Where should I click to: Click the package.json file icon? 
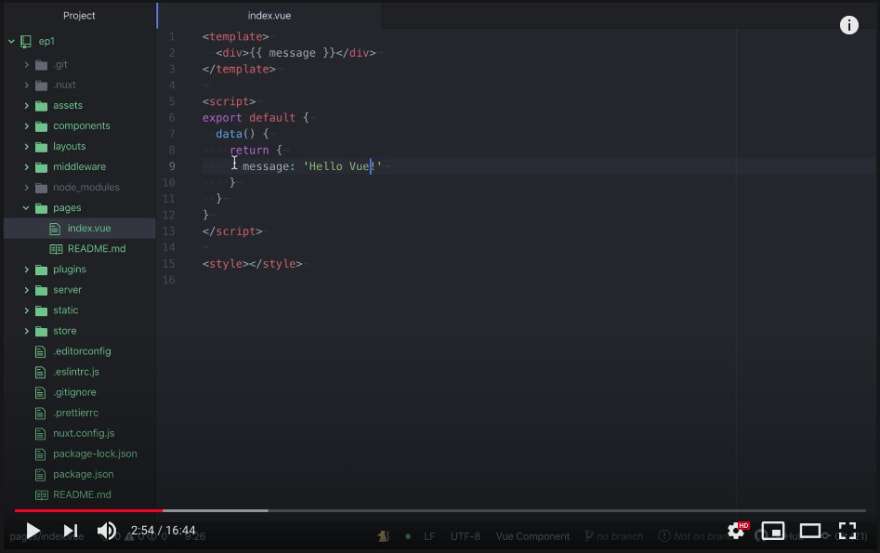(40, 475)
